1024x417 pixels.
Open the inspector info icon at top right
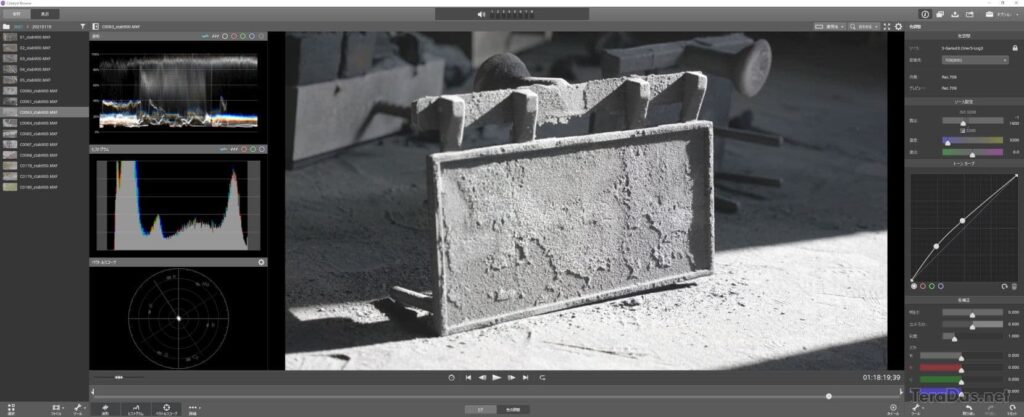point(925,14)
